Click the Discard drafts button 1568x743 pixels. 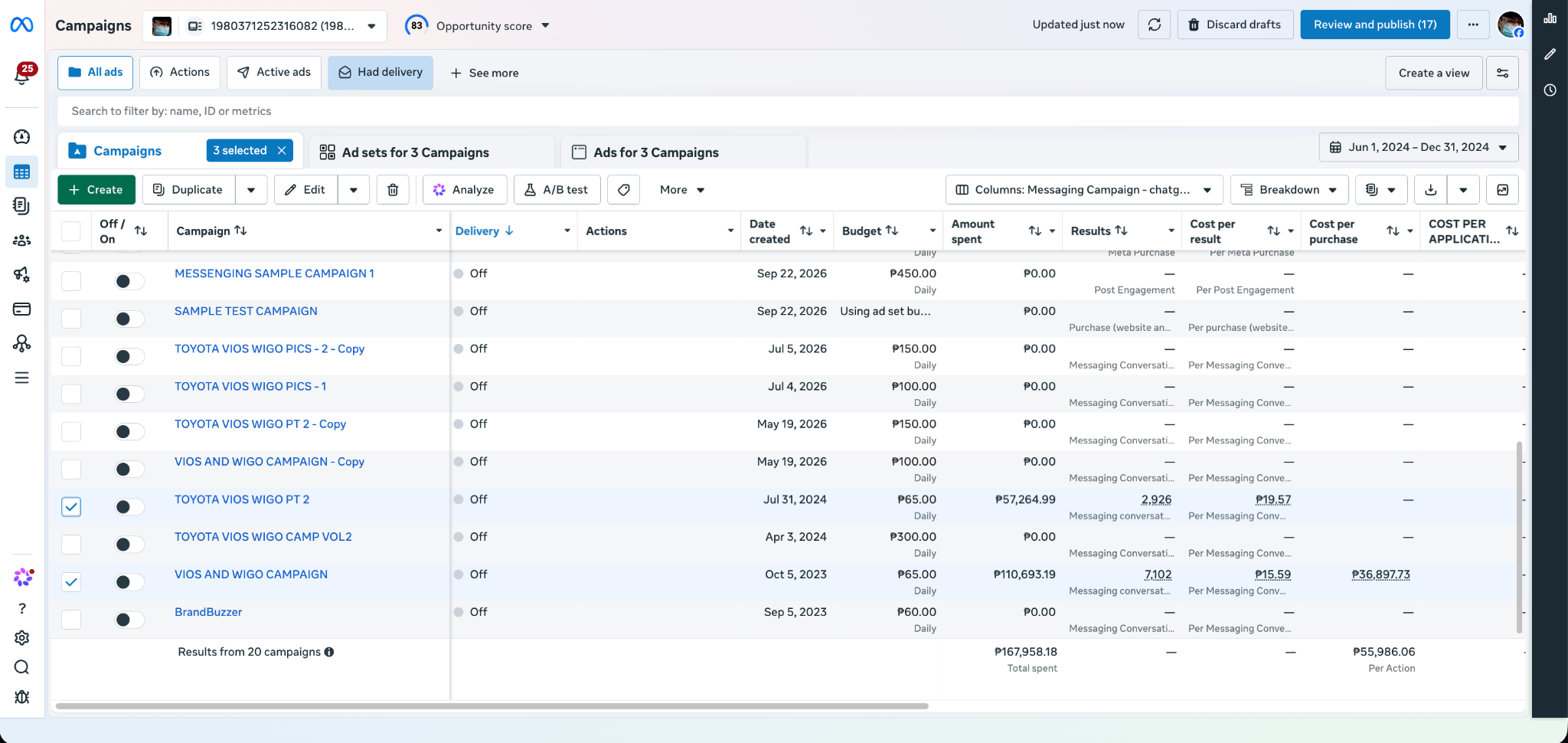click(x=1235, y=25)
